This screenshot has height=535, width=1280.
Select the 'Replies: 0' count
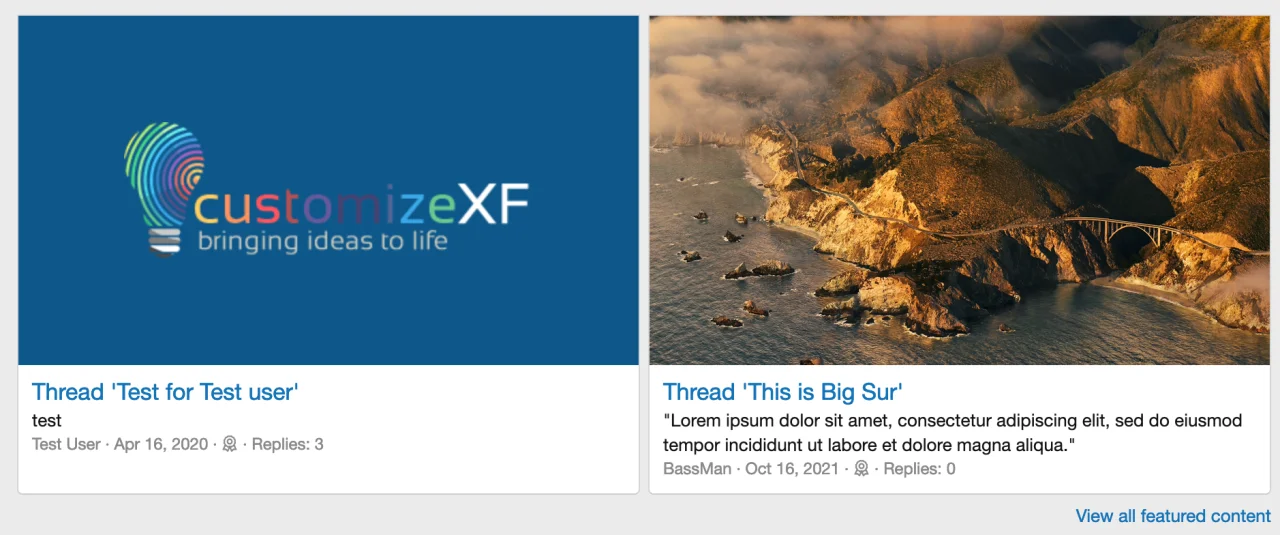click(919, 468)
